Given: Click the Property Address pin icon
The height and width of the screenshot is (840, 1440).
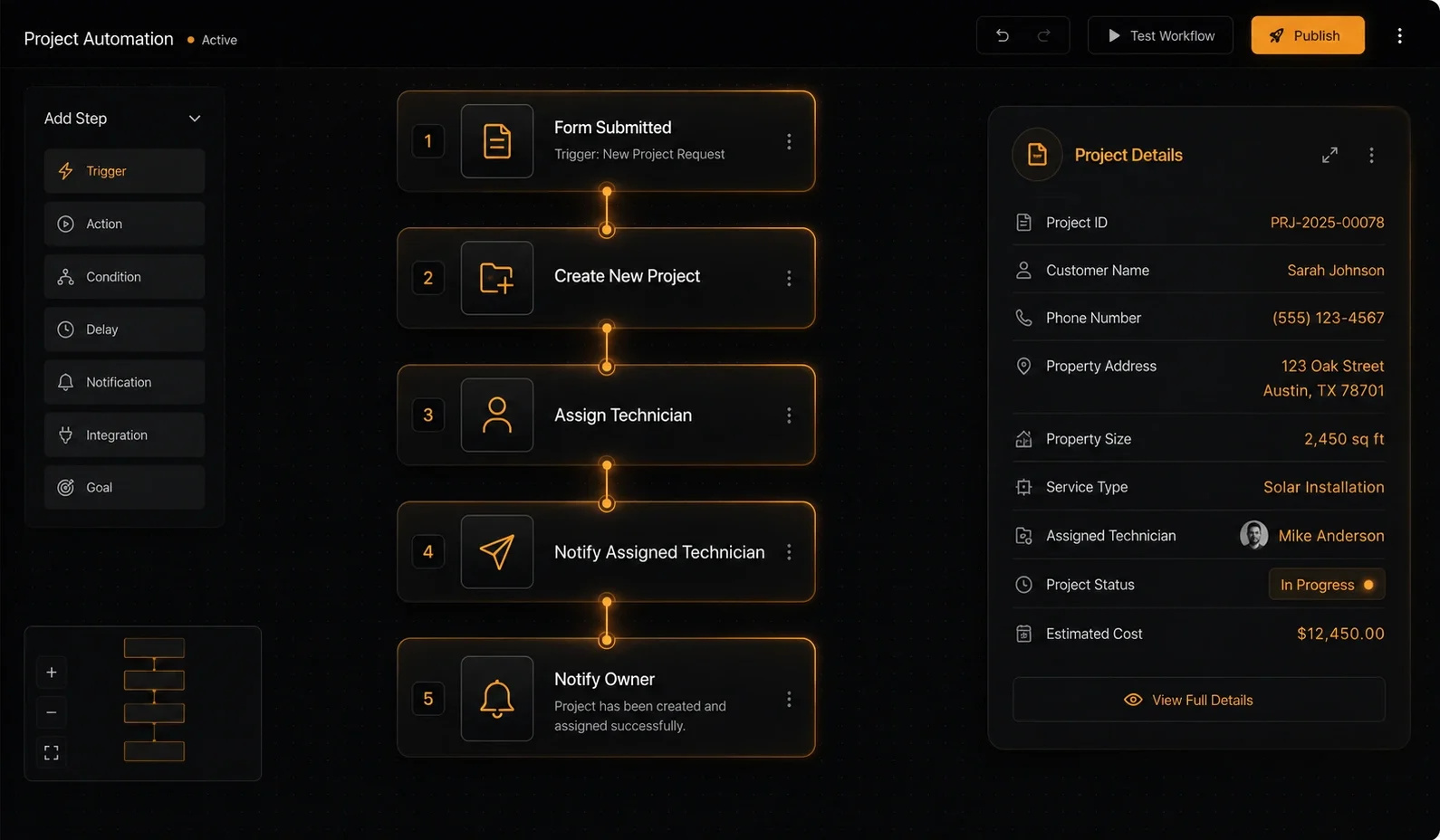Looking at the screenshot, I should pyautogui.click(x=1023, y=366).
